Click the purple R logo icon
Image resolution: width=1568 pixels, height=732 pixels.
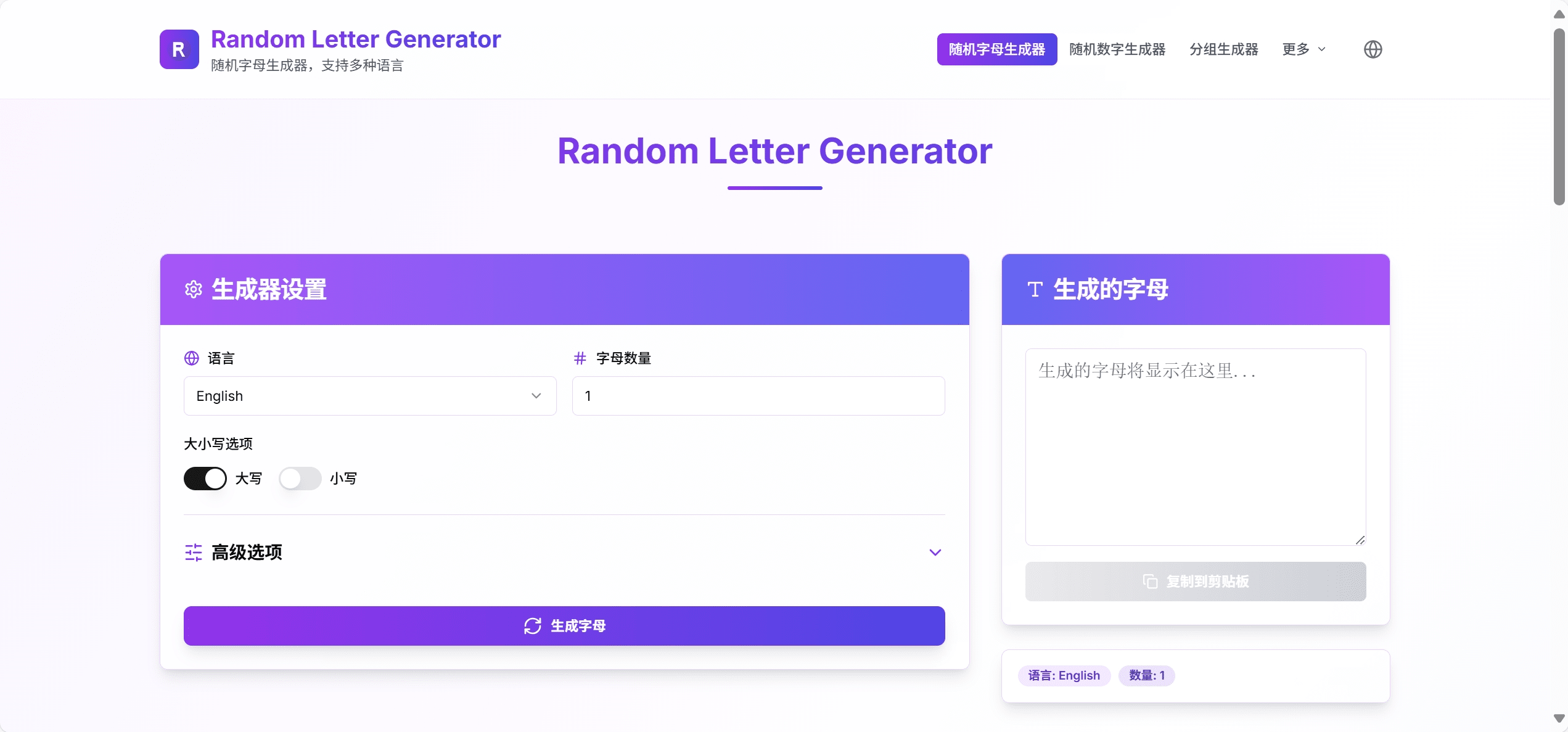coord(179,49)
